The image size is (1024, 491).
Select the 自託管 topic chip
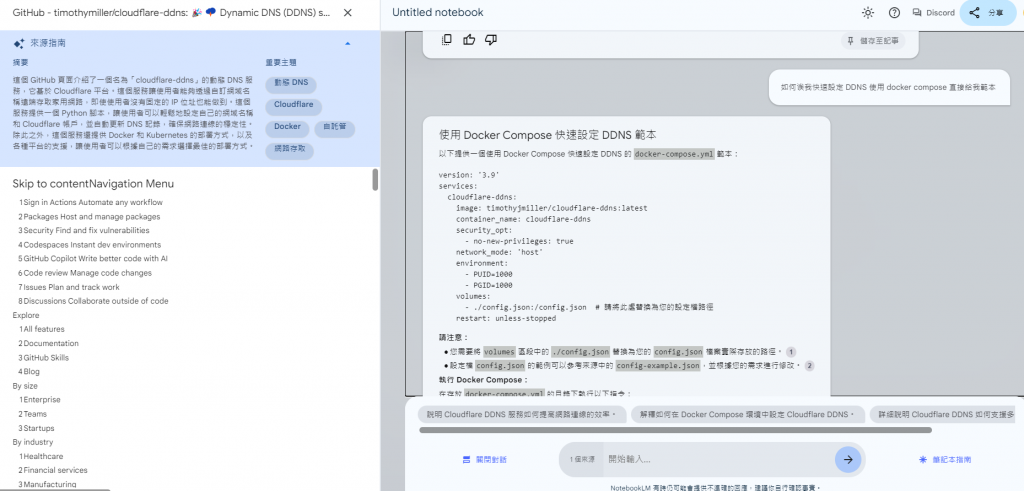(x=334, y=128)
